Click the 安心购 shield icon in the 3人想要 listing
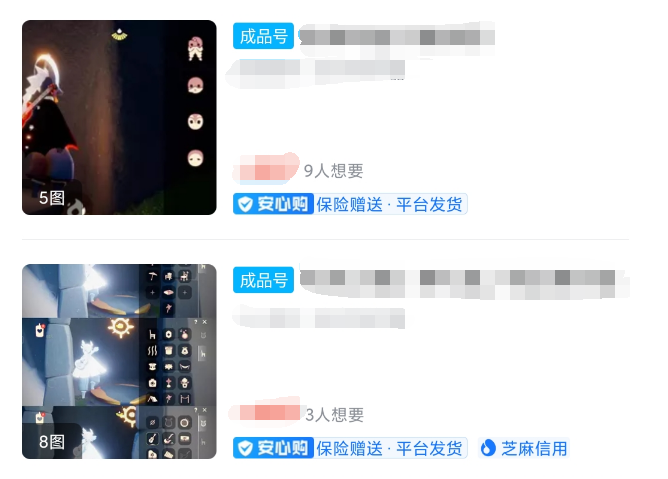Image resolution: width=668 pixels, height=479 pixels. click(245, 448)
